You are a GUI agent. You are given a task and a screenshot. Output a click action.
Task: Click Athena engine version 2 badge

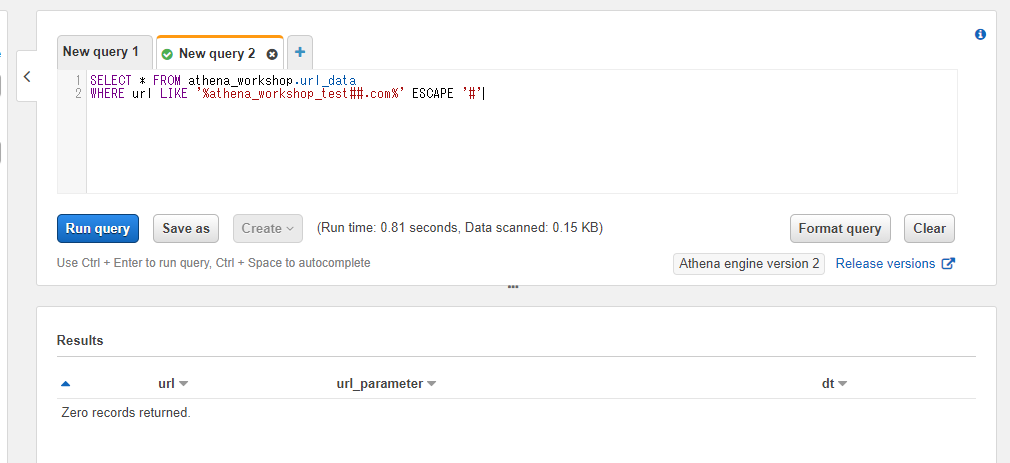pyautogui.click(x=749, y=264)
